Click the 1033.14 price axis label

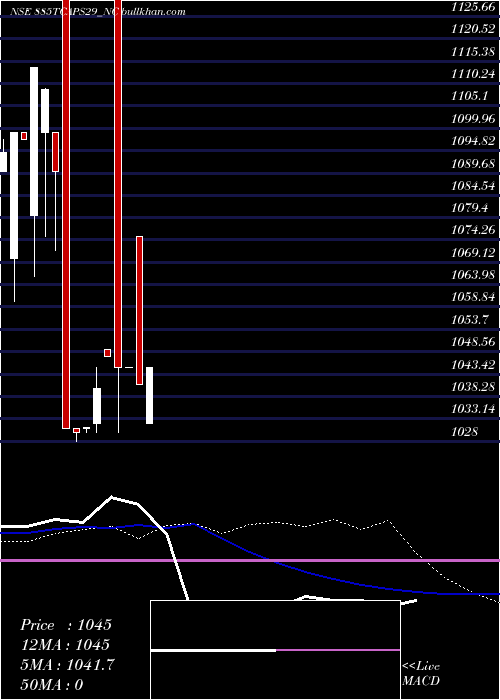pos(472,408)
